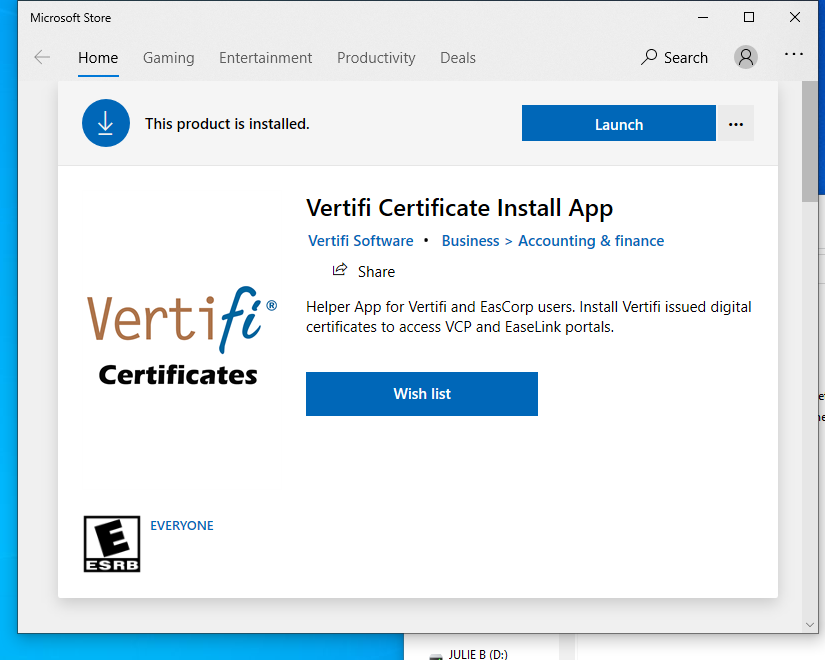This screenshot has width=825, height=660.
Task: Share this app
Action: [364, 271]
